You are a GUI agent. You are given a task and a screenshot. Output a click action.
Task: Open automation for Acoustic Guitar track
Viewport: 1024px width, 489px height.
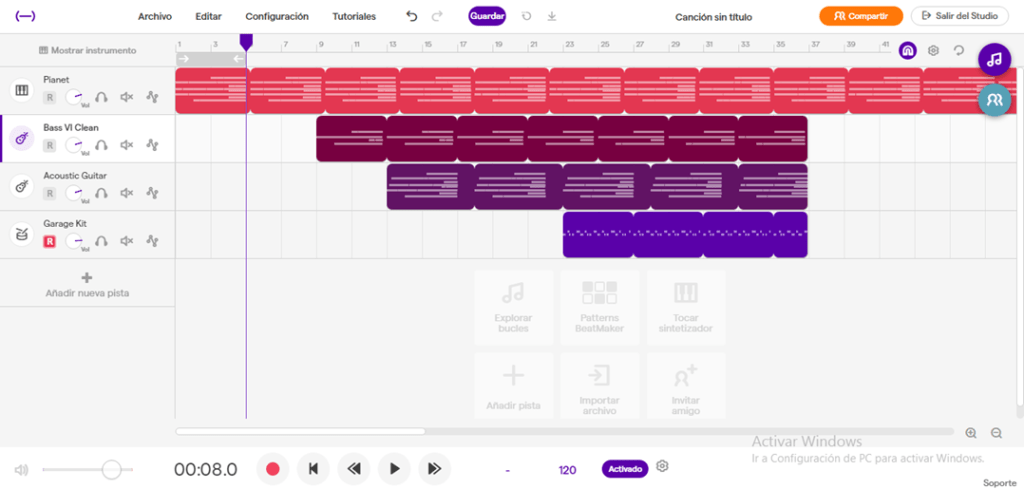pyautogui.click(x=153, y=193)
